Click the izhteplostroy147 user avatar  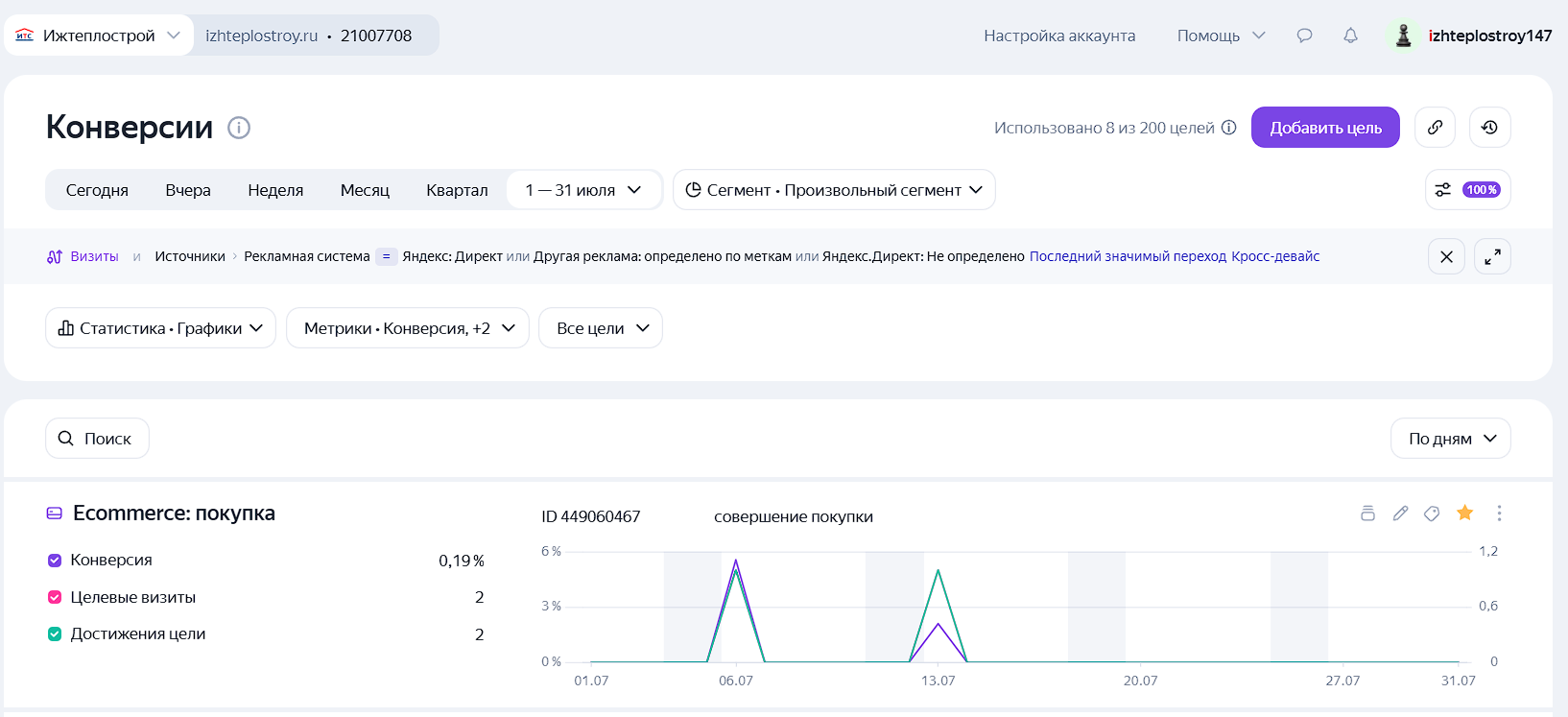pos(1403,36)
